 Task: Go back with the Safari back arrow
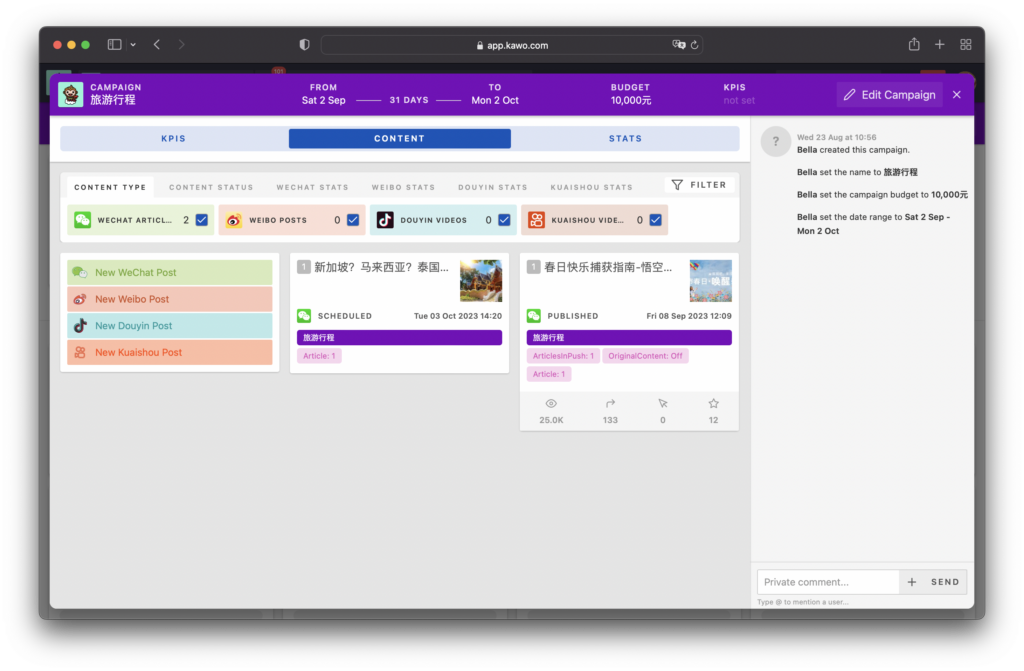157,44
